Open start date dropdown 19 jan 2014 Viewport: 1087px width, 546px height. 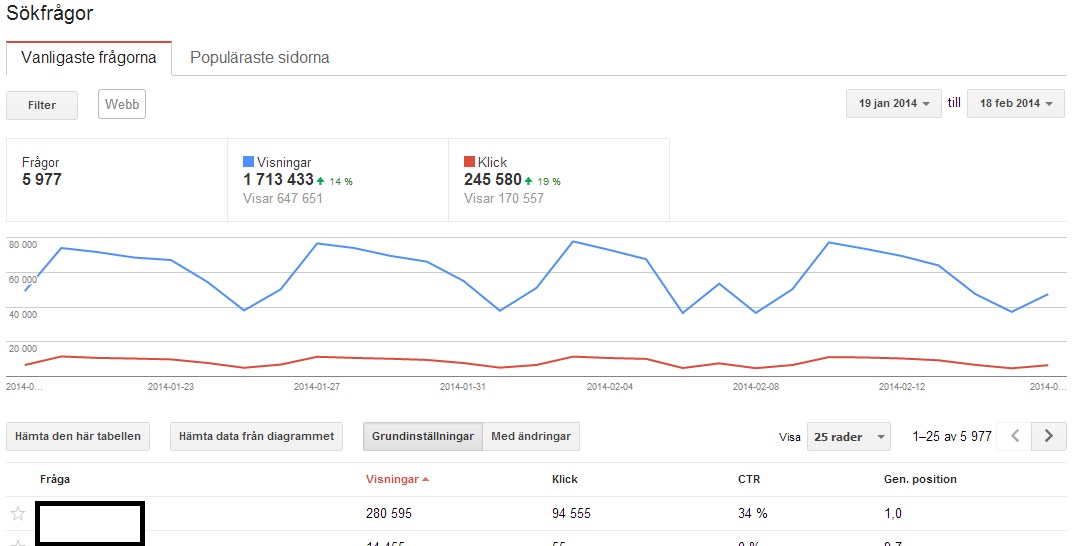click(x=894, y=103)
